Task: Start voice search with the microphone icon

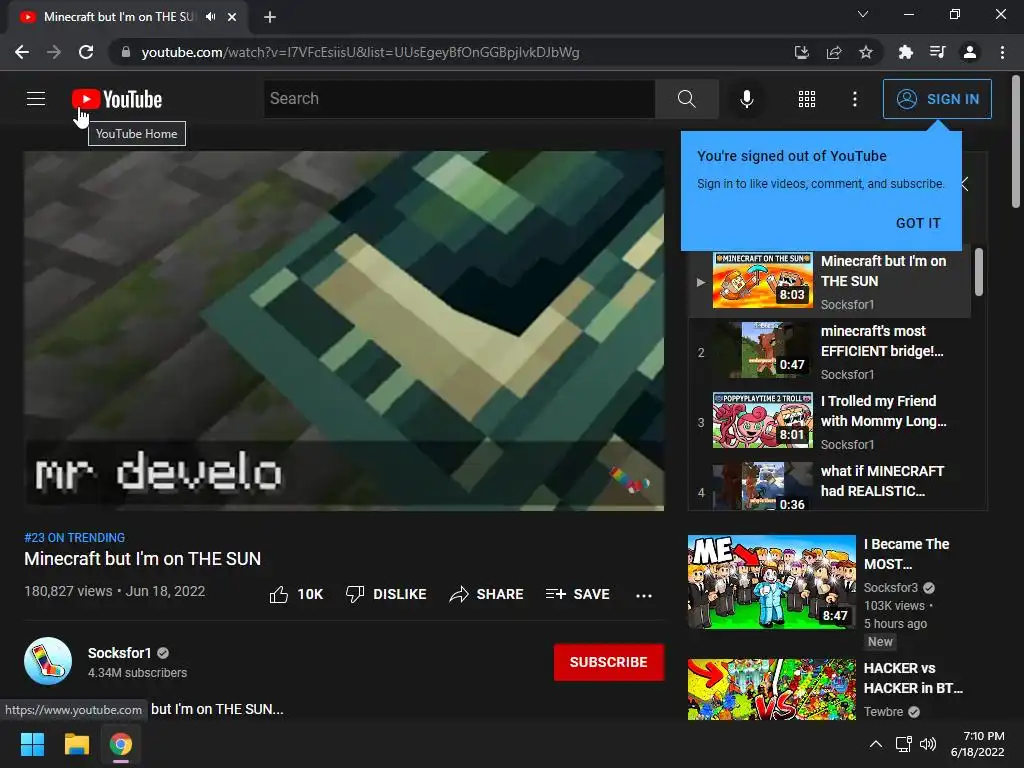Action: [x=746, y=99]
